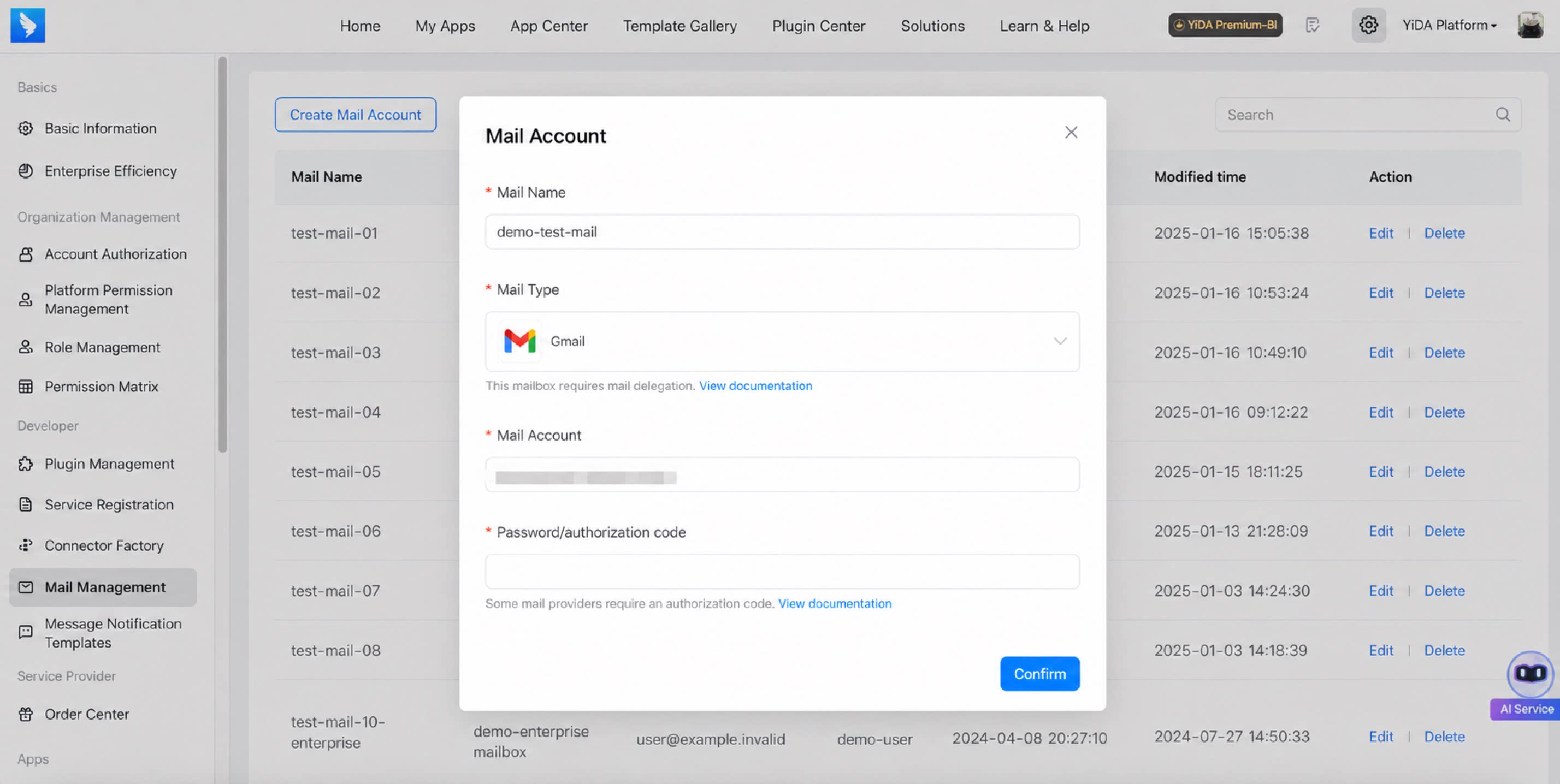Click the feedback note icon in header

click(x=1313, y=26)
